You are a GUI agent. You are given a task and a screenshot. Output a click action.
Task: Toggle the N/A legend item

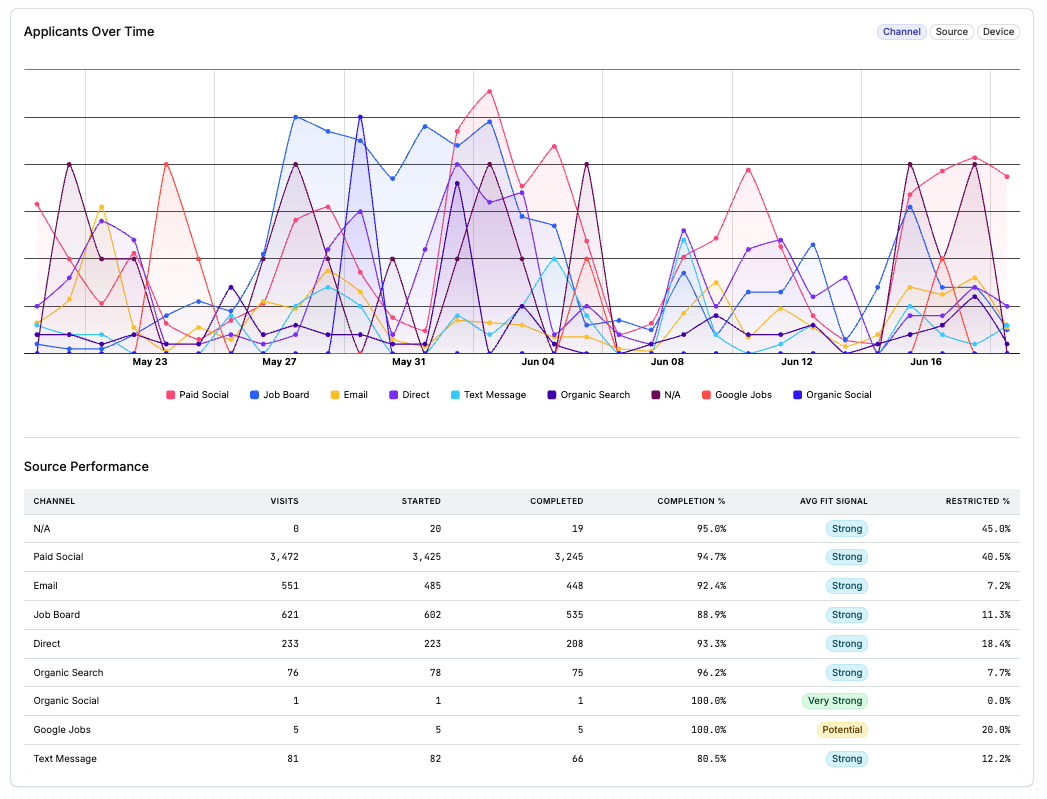666,395
